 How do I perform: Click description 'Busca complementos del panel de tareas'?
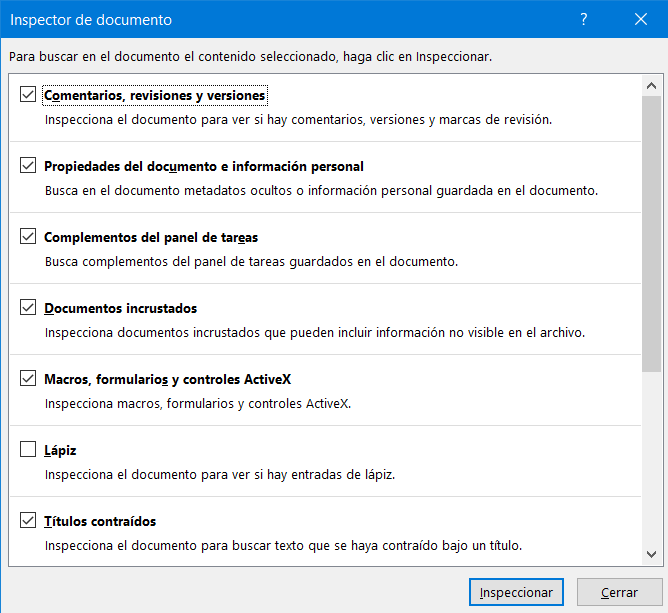tap(251, 262)
